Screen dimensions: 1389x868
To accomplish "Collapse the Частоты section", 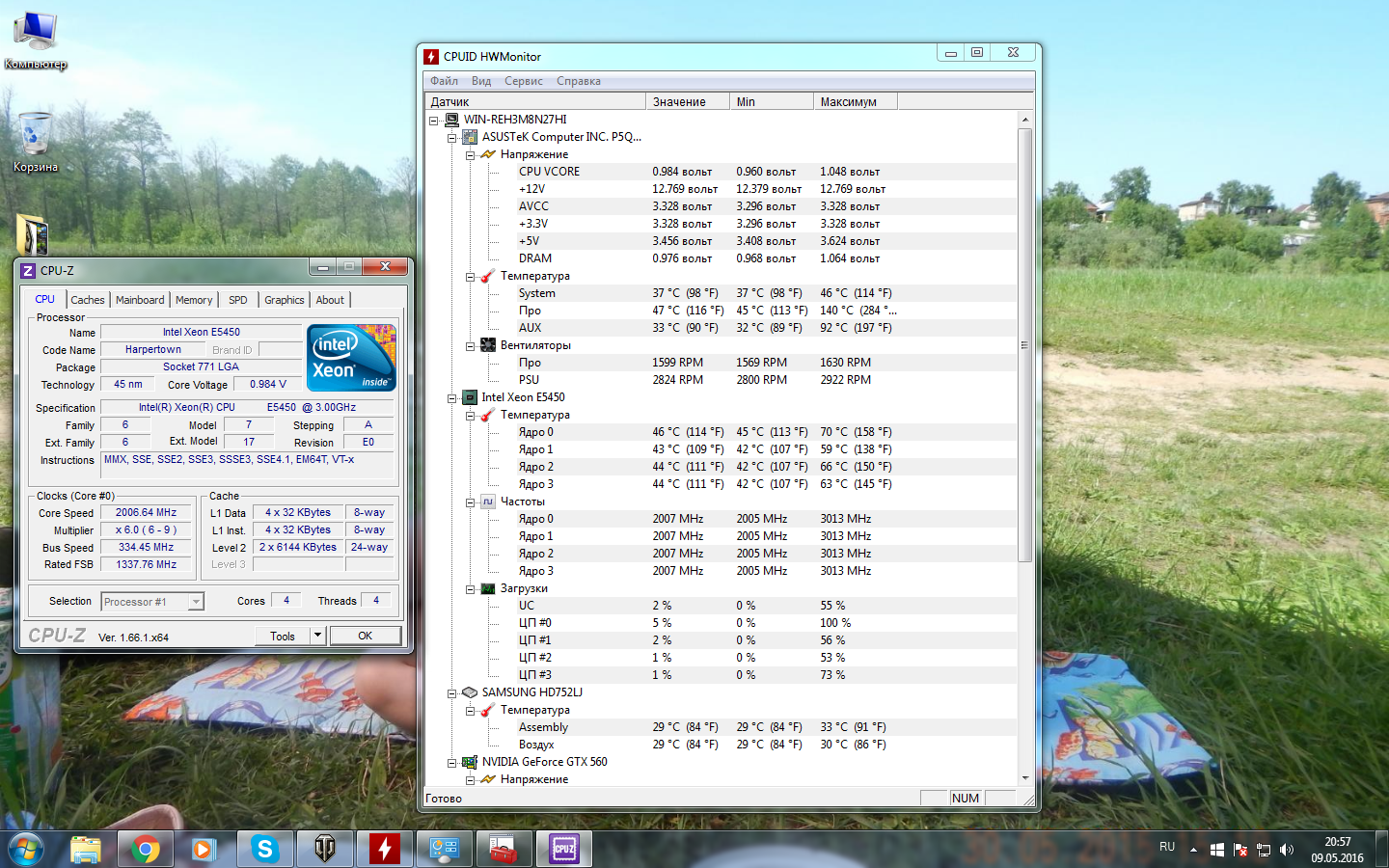I will 471,502.
